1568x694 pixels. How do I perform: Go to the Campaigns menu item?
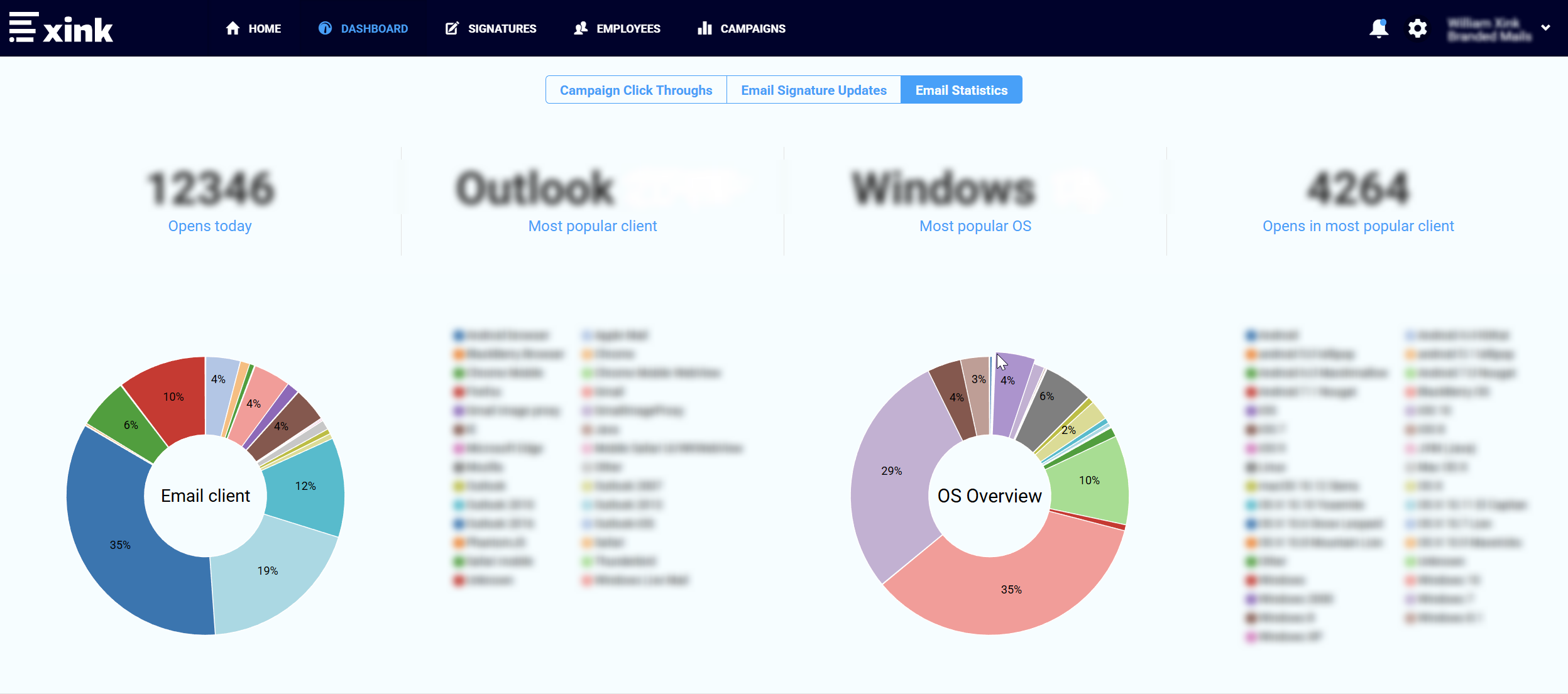(x=752, y=28)
